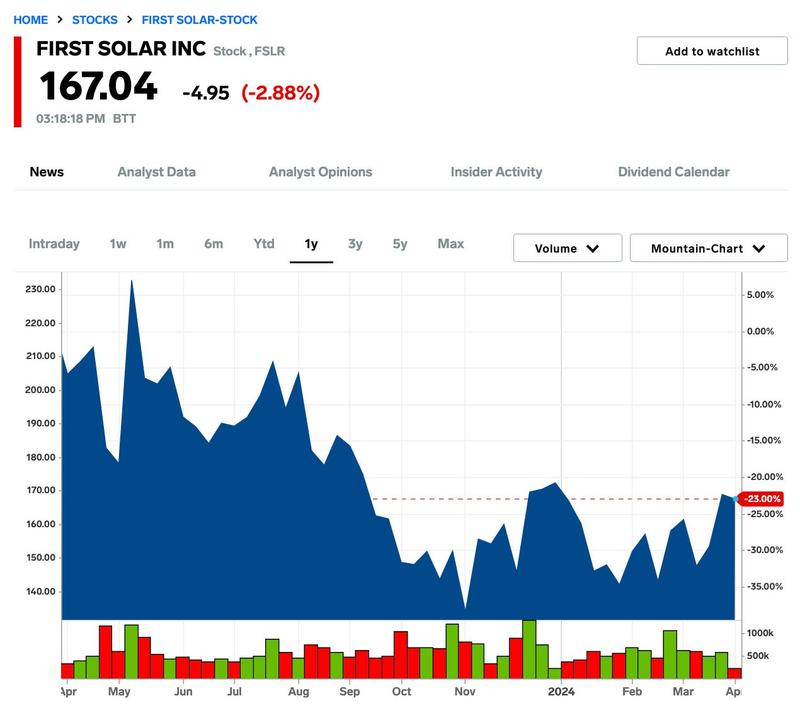Viewport: 800px width, 708px height.
Task: Show the 6m chart range
Action: point(213,244)
